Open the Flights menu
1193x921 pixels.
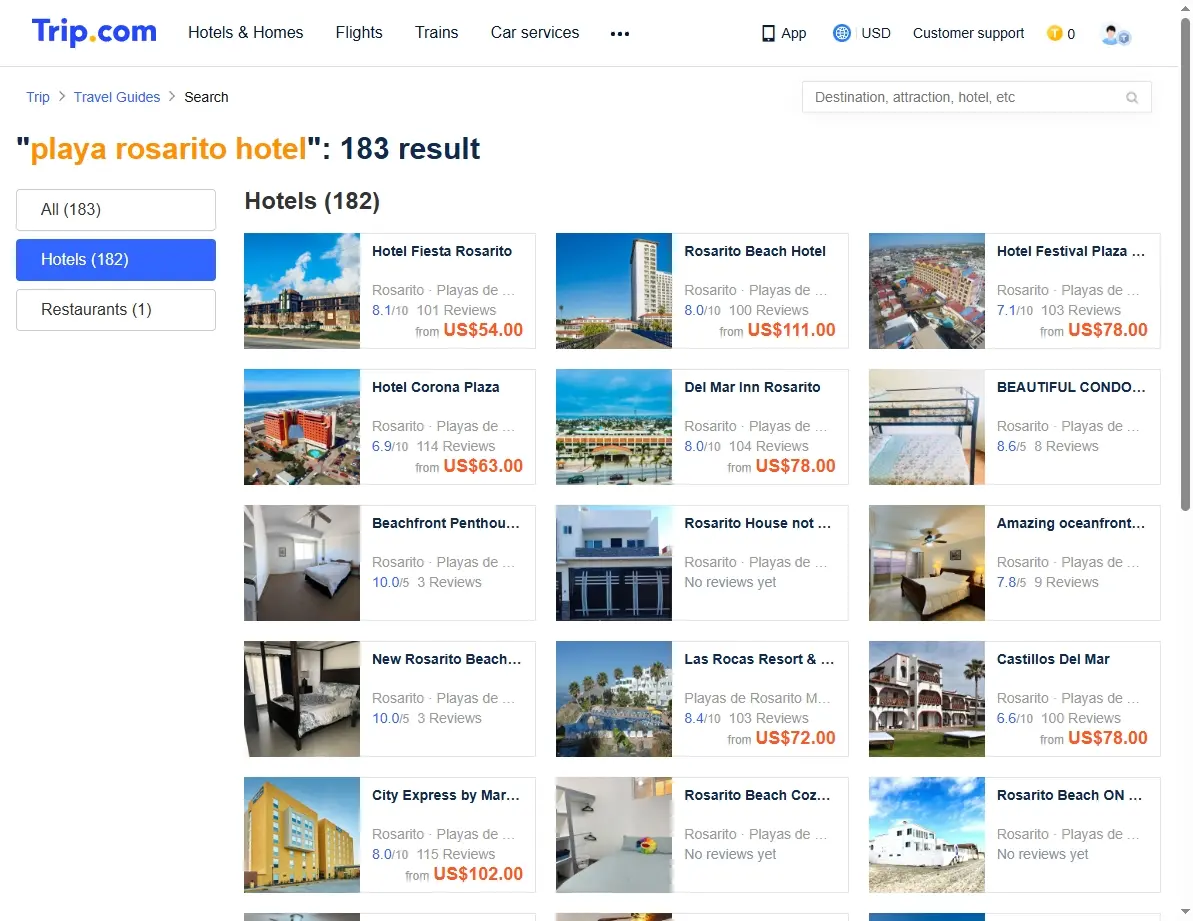tap(359, 33)
